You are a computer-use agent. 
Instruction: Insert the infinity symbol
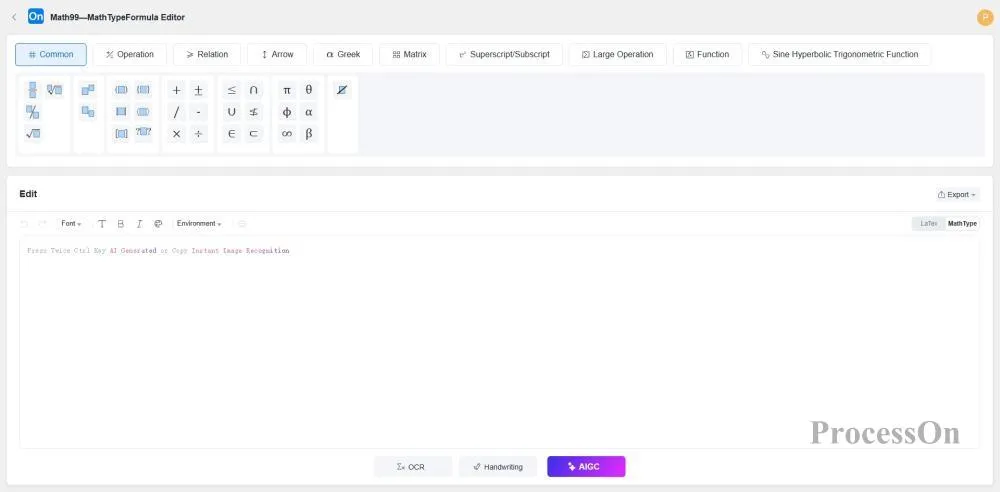287,134
